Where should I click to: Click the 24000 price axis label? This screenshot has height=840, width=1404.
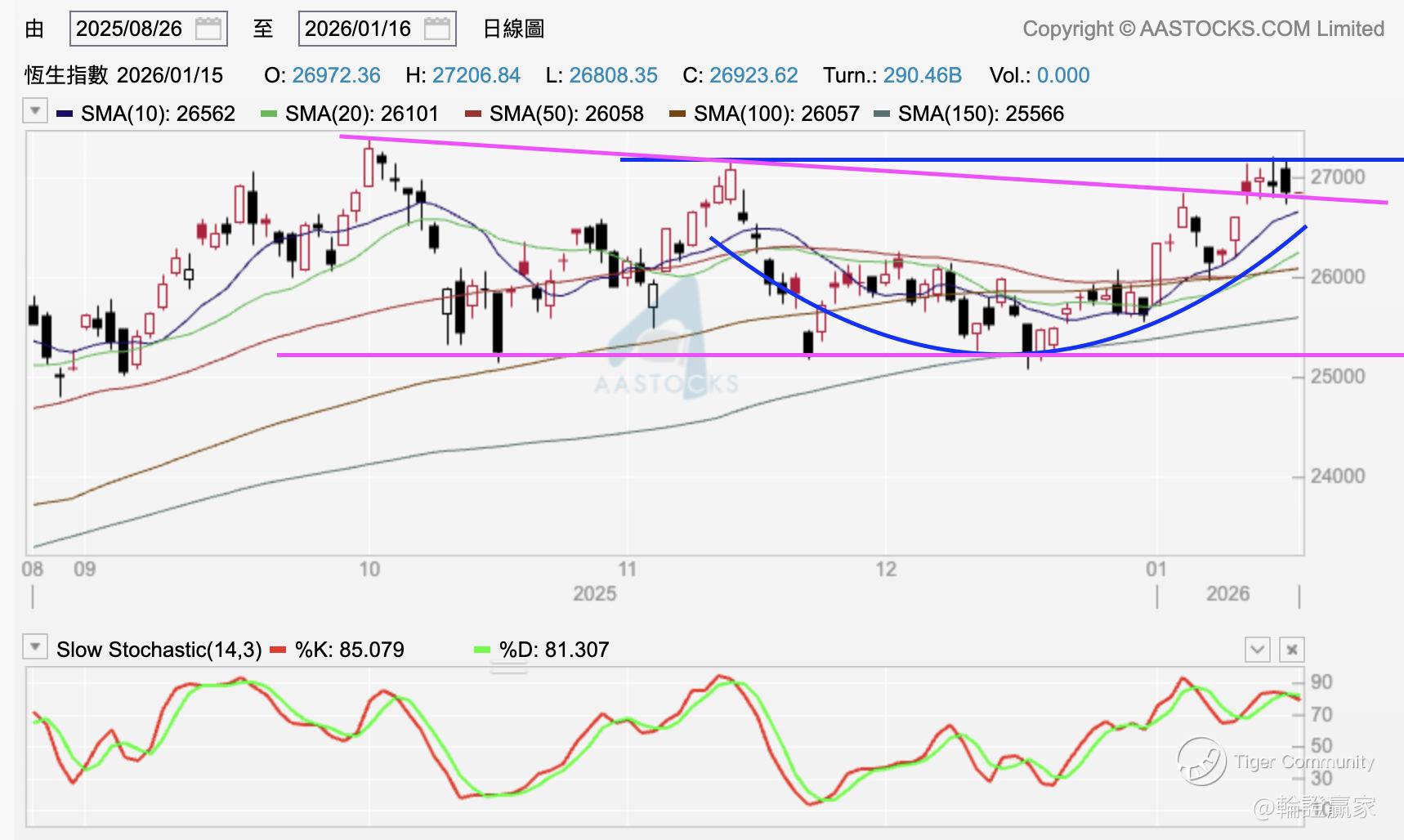(1338, 476)
